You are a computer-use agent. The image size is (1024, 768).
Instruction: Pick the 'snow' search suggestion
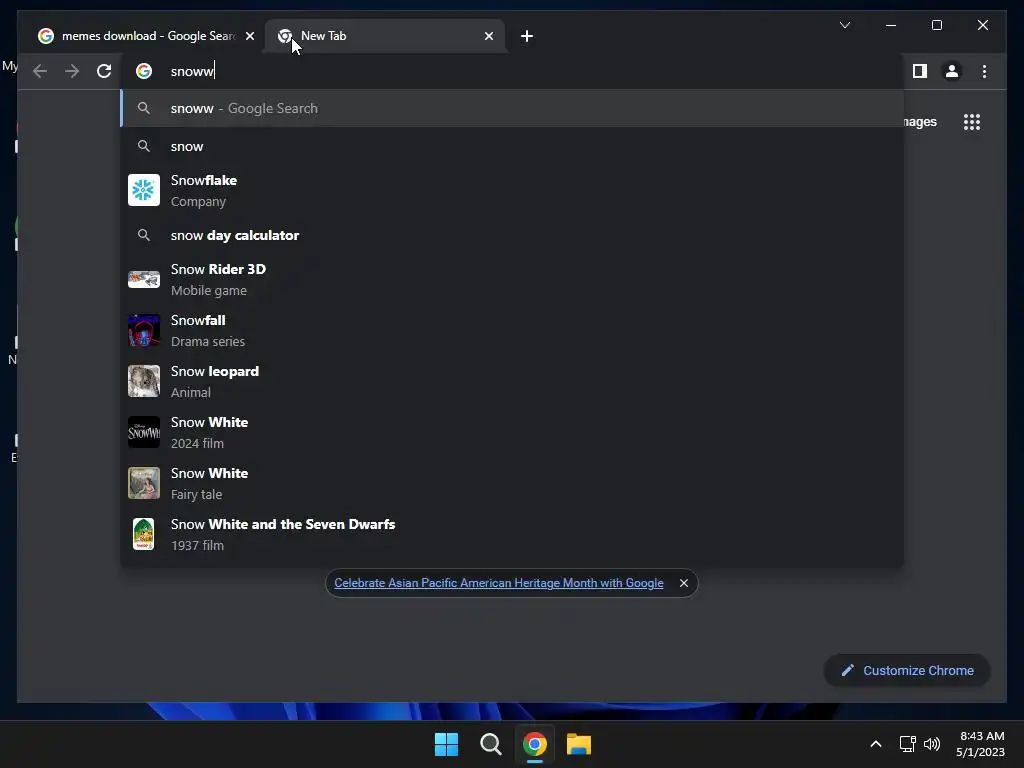[512, 146]
